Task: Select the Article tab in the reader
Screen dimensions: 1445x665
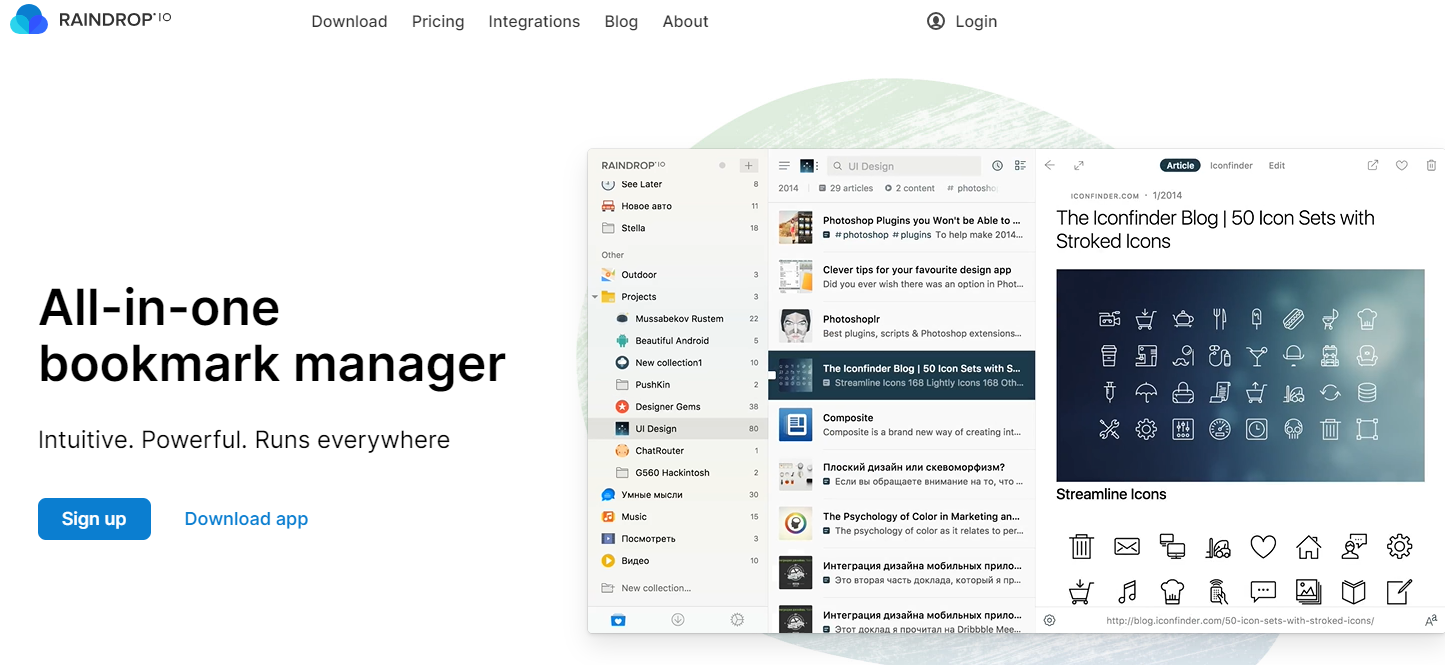Action: pos(1181,166)
